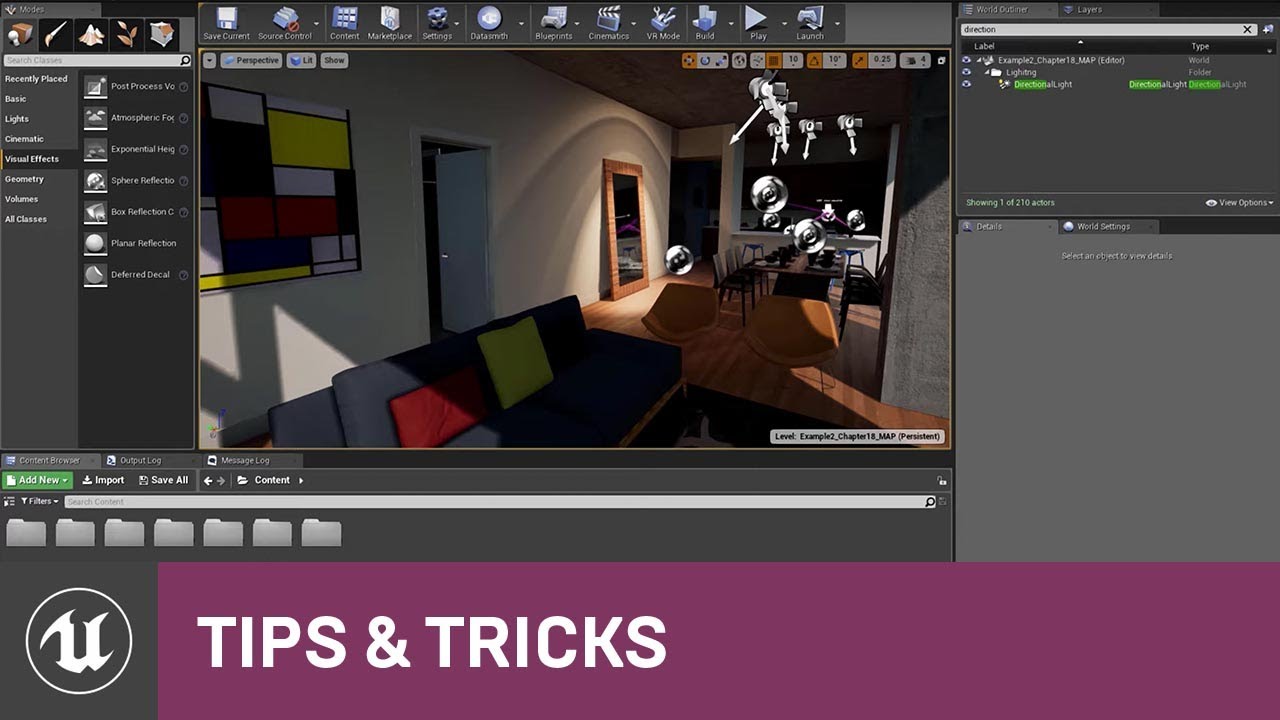
Task: Toggle surface snapping in the viewport
Action: pos(757,60)
